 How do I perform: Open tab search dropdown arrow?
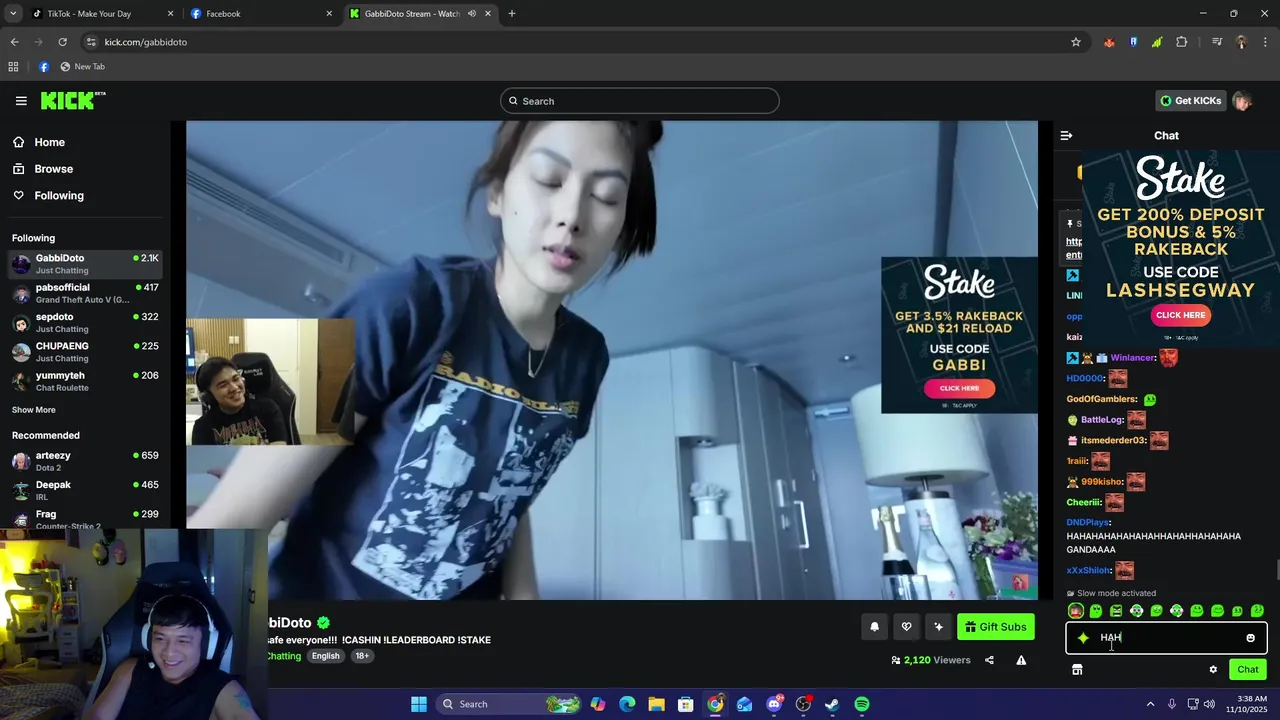(13, 14)
